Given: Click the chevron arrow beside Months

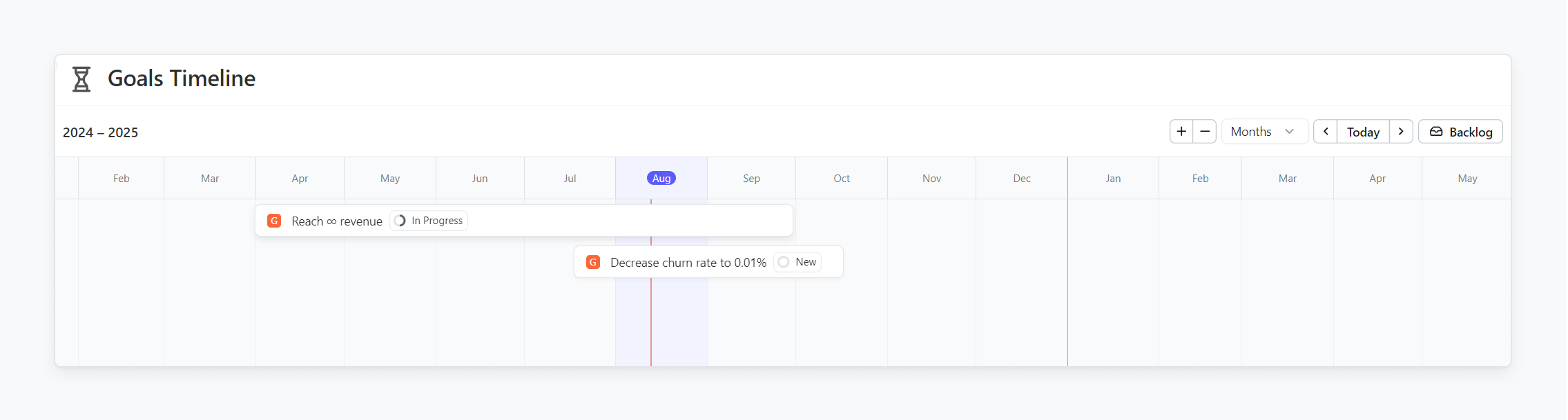Looking at the screenshot, I should (1290, 132).
